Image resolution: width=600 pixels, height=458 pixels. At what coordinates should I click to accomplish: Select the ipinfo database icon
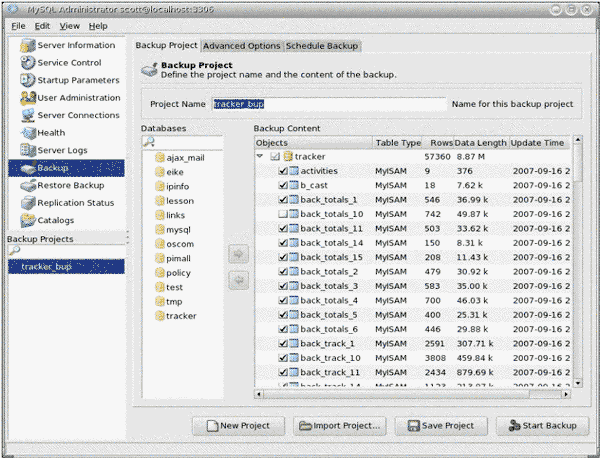[x=160, y=186]
